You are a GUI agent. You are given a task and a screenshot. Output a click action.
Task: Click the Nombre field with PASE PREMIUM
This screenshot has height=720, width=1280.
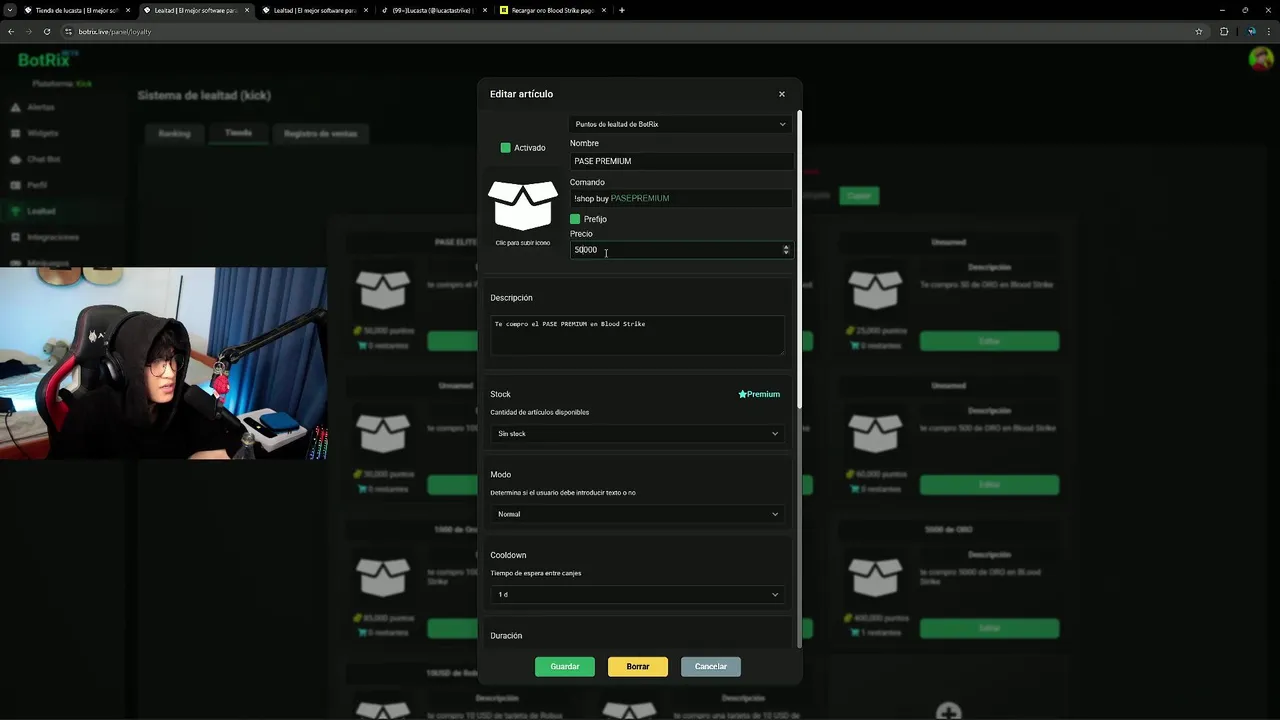pos(681,161)
